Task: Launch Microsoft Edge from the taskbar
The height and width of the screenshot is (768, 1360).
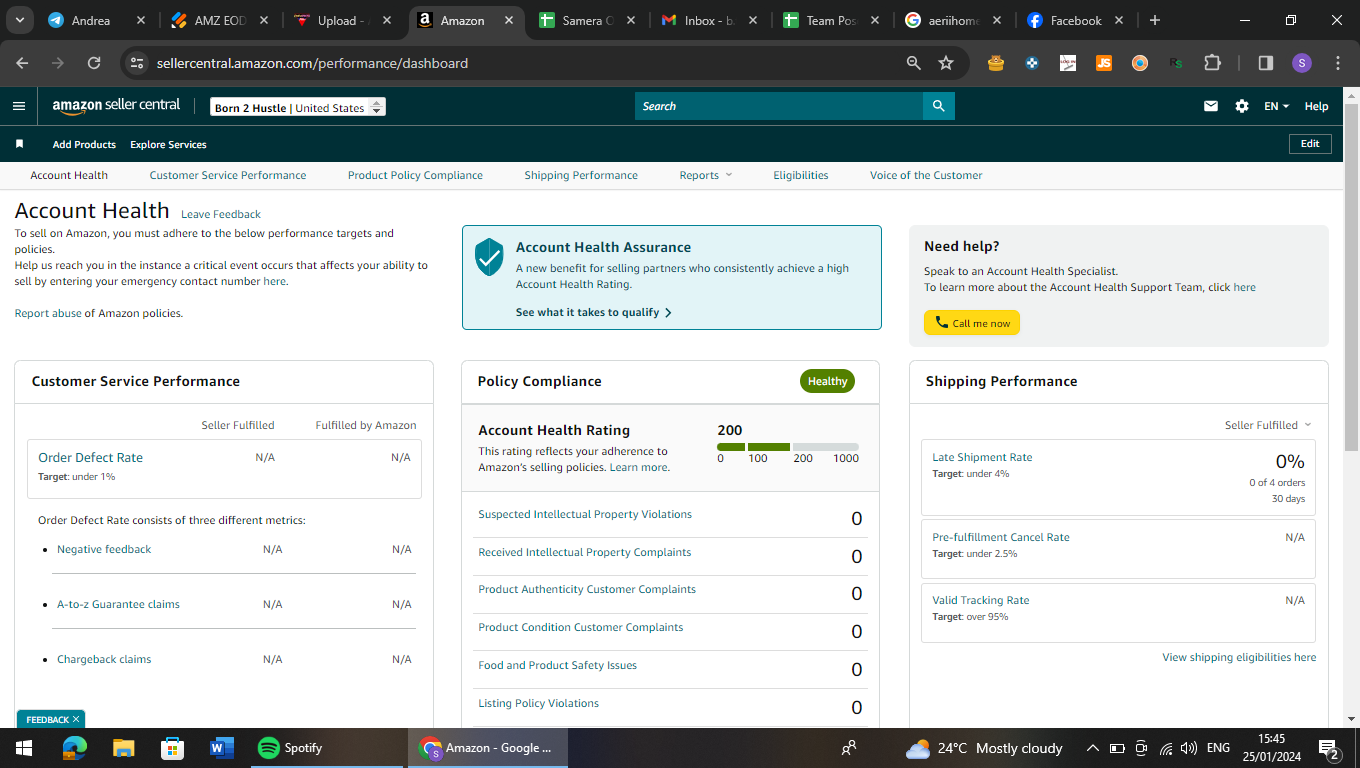Action: [75, 748]
